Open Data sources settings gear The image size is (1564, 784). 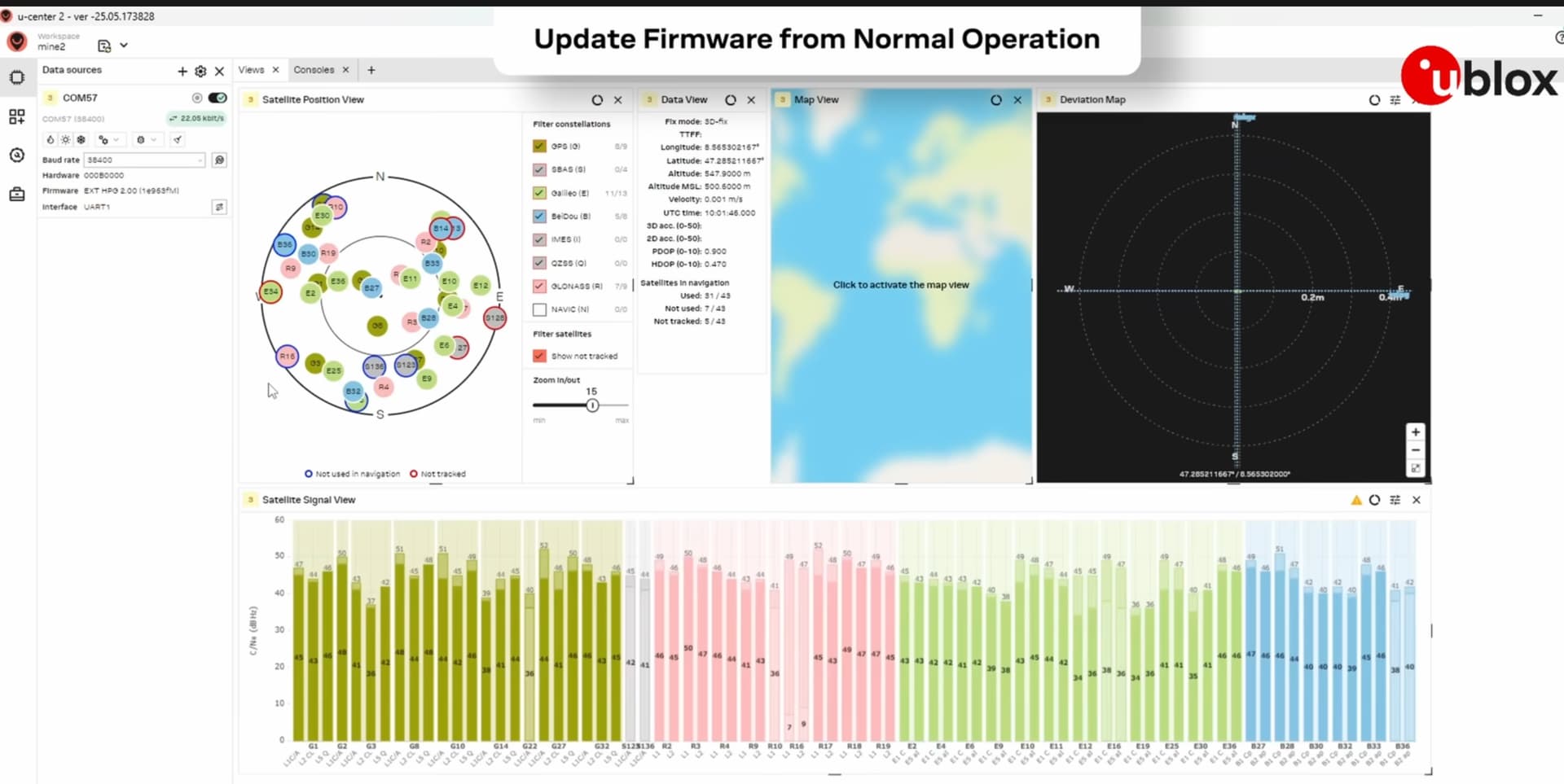(200, 71)
